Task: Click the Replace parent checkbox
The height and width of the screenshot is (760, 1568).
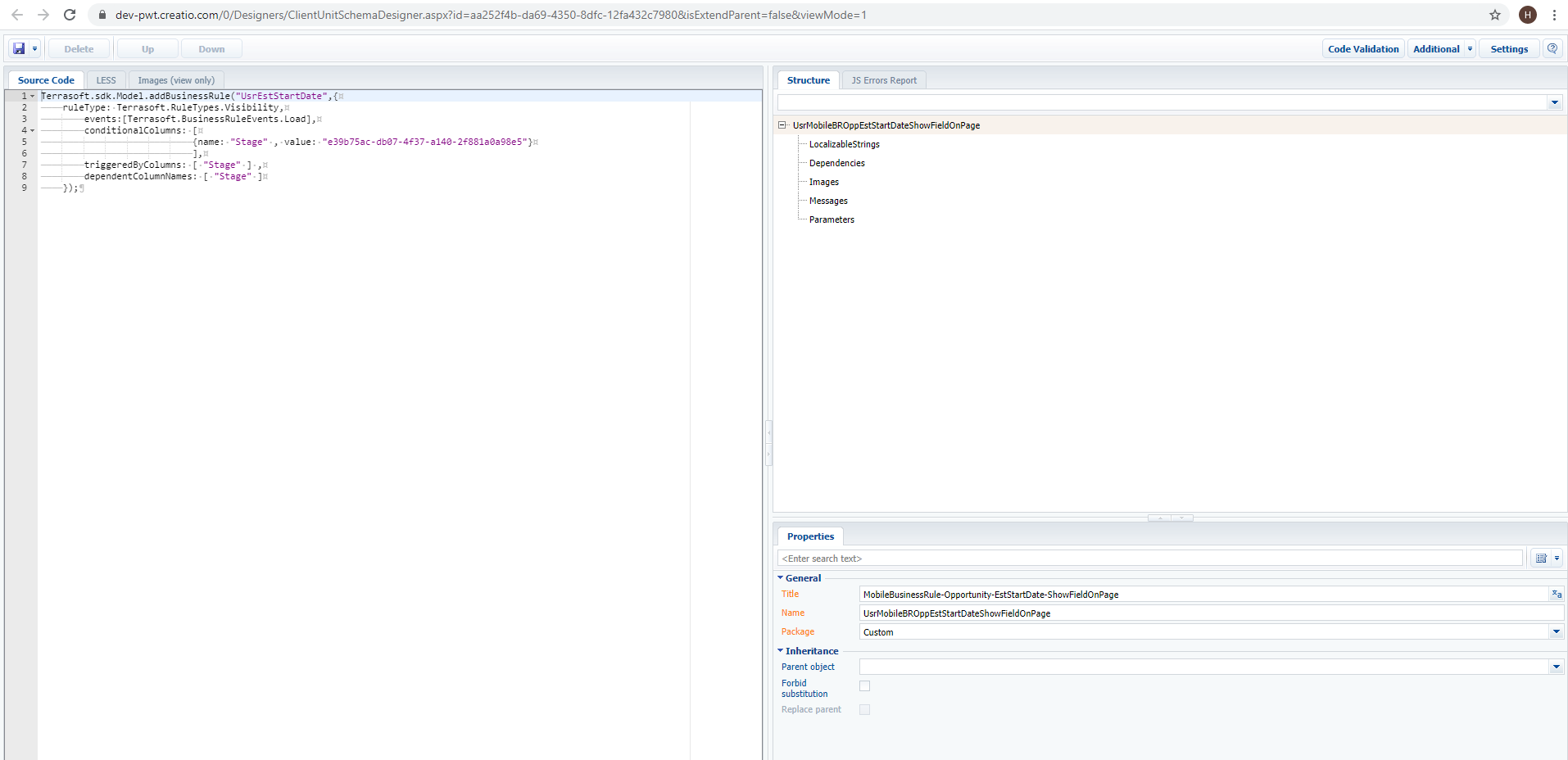Action: 864,710
